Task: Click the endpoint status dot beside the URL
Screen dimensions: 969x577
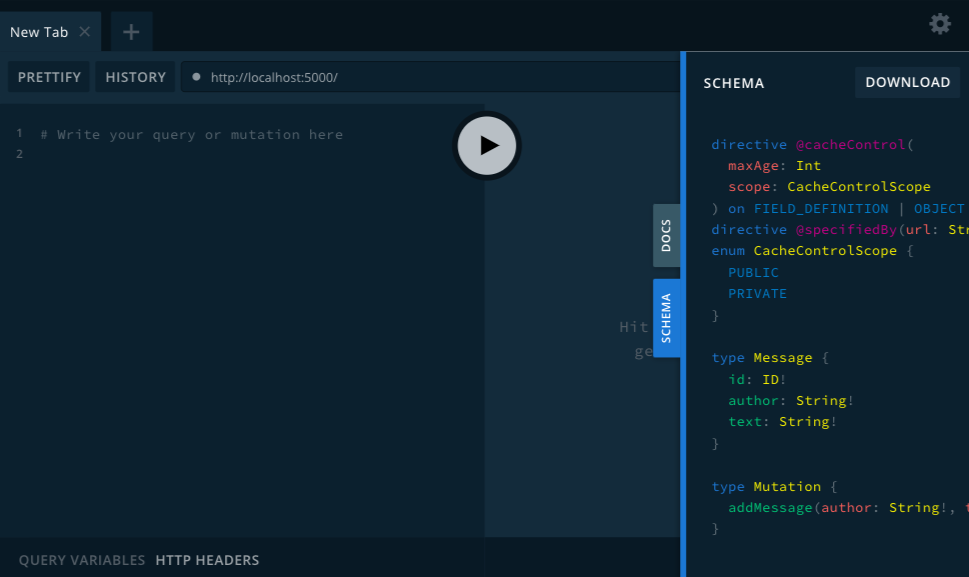Action: click(x=196, y=77)
